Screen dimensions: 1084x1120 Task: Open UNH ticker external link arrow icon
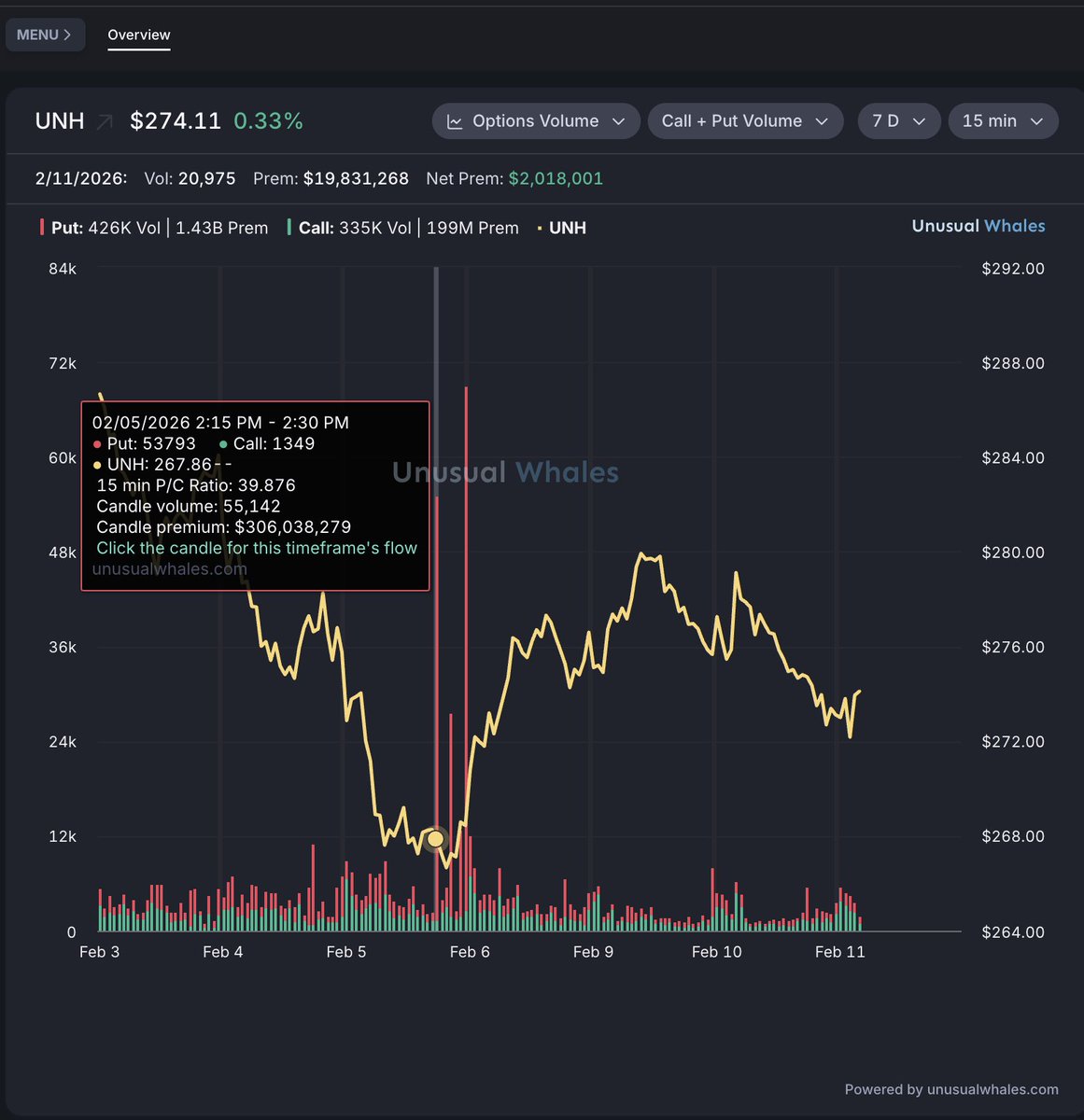tap(105, 121)
